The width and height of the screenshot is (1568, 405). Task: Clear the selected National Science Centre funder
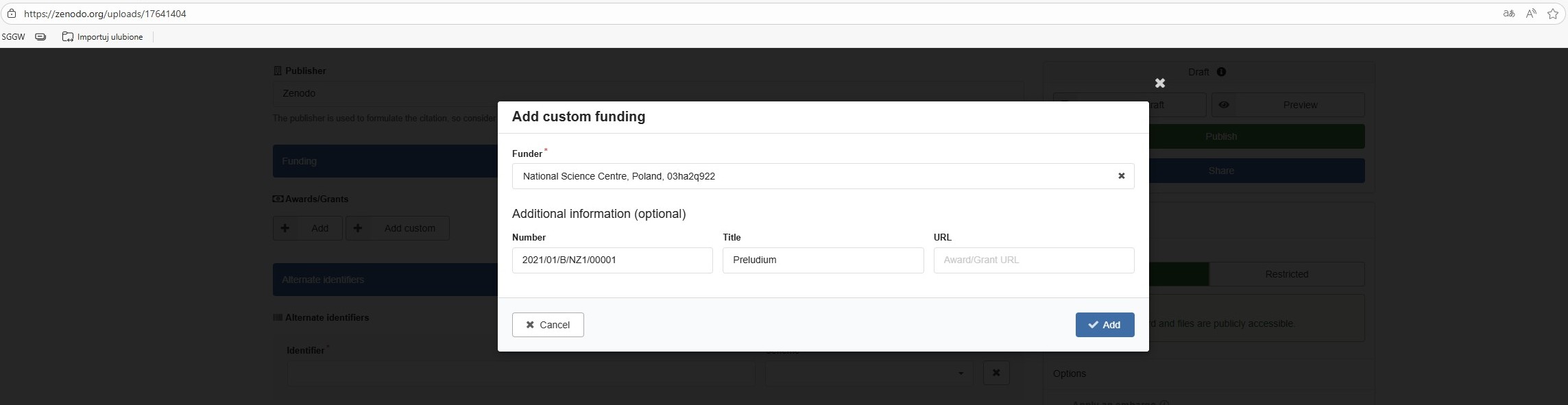click(x=1122, y=176)
